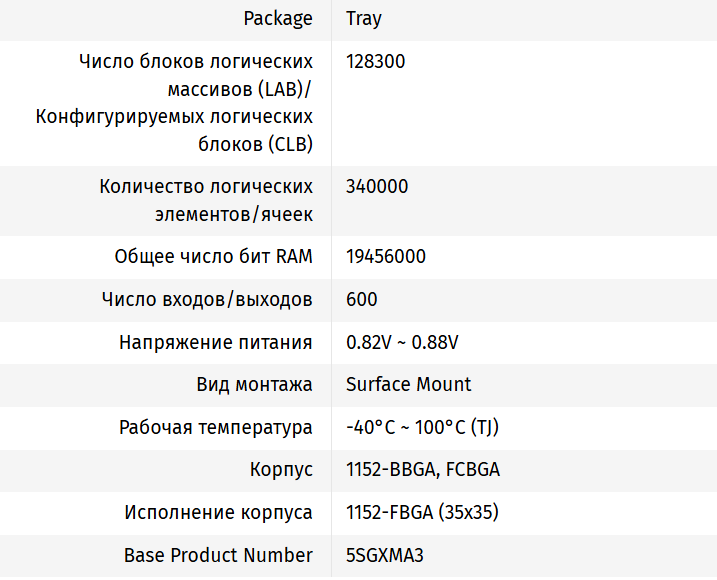Click the "Количество логических элементов/ячеек" label

[207, 200]
